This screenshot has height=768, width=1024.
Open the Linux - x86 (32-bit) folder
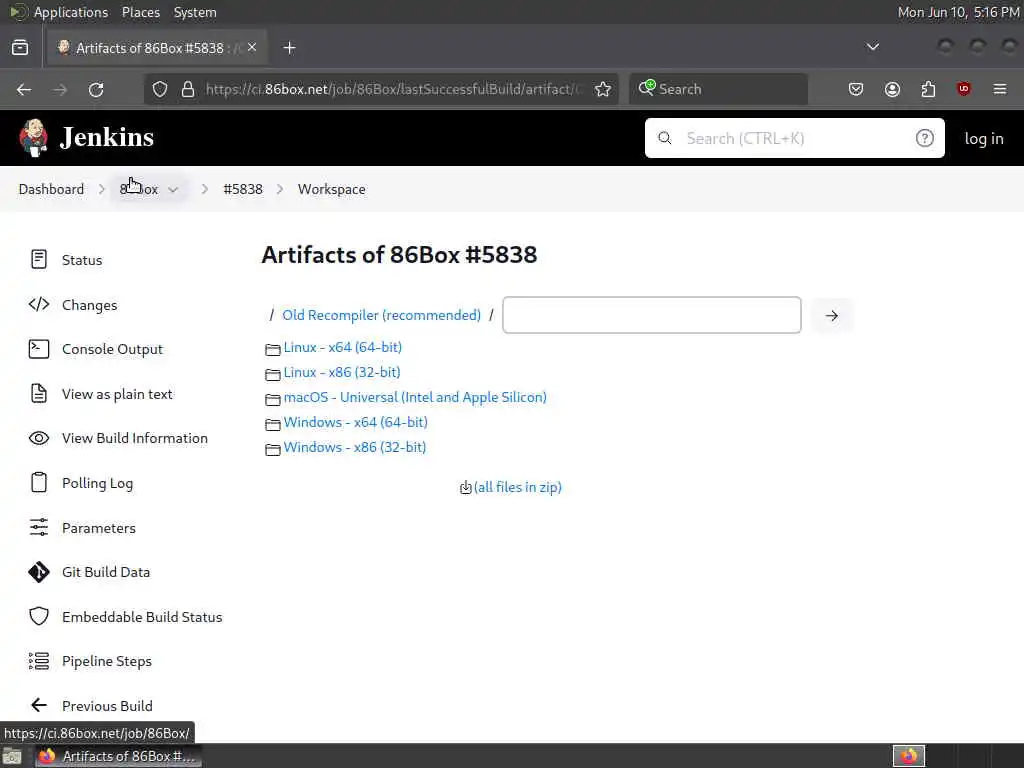pyautogui.click(x=342, y=372)
